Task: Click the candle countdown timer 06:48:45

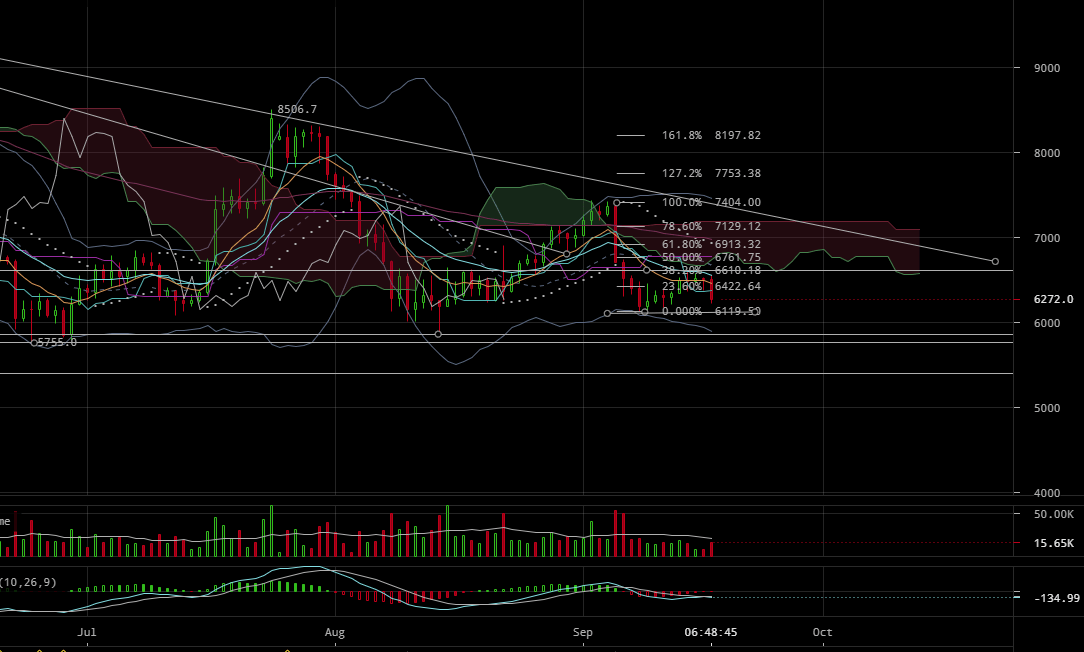Action: (711, 633)
